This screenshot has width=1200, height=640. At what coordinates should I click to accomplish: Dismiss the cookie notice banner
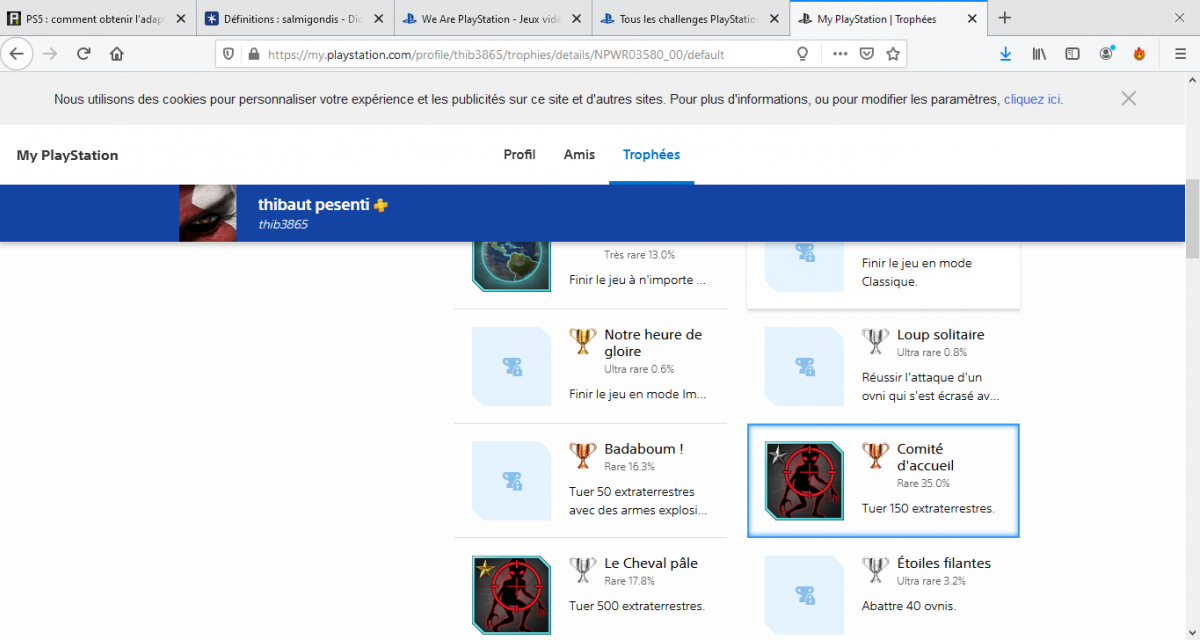pyautogui.click(x=1129, y=98)
